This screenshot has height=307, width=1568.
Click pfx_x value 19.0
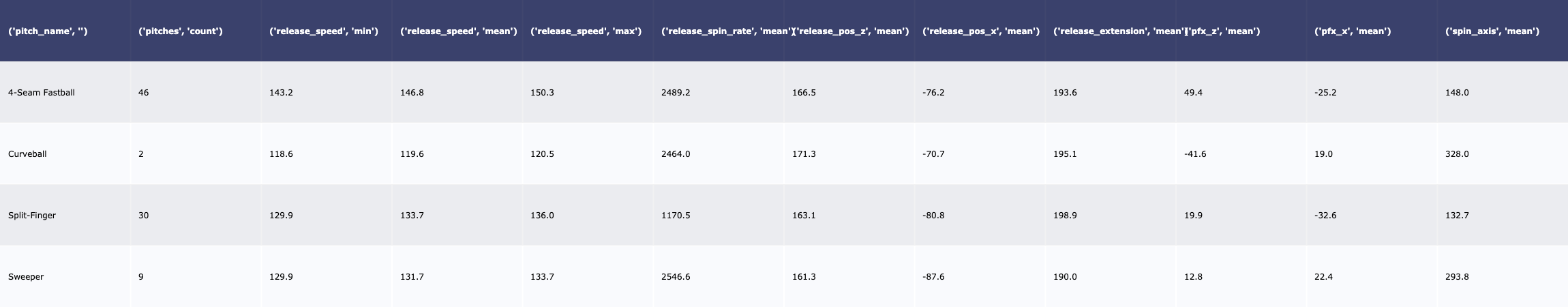pyautogui.click(x=1323, y=154)
